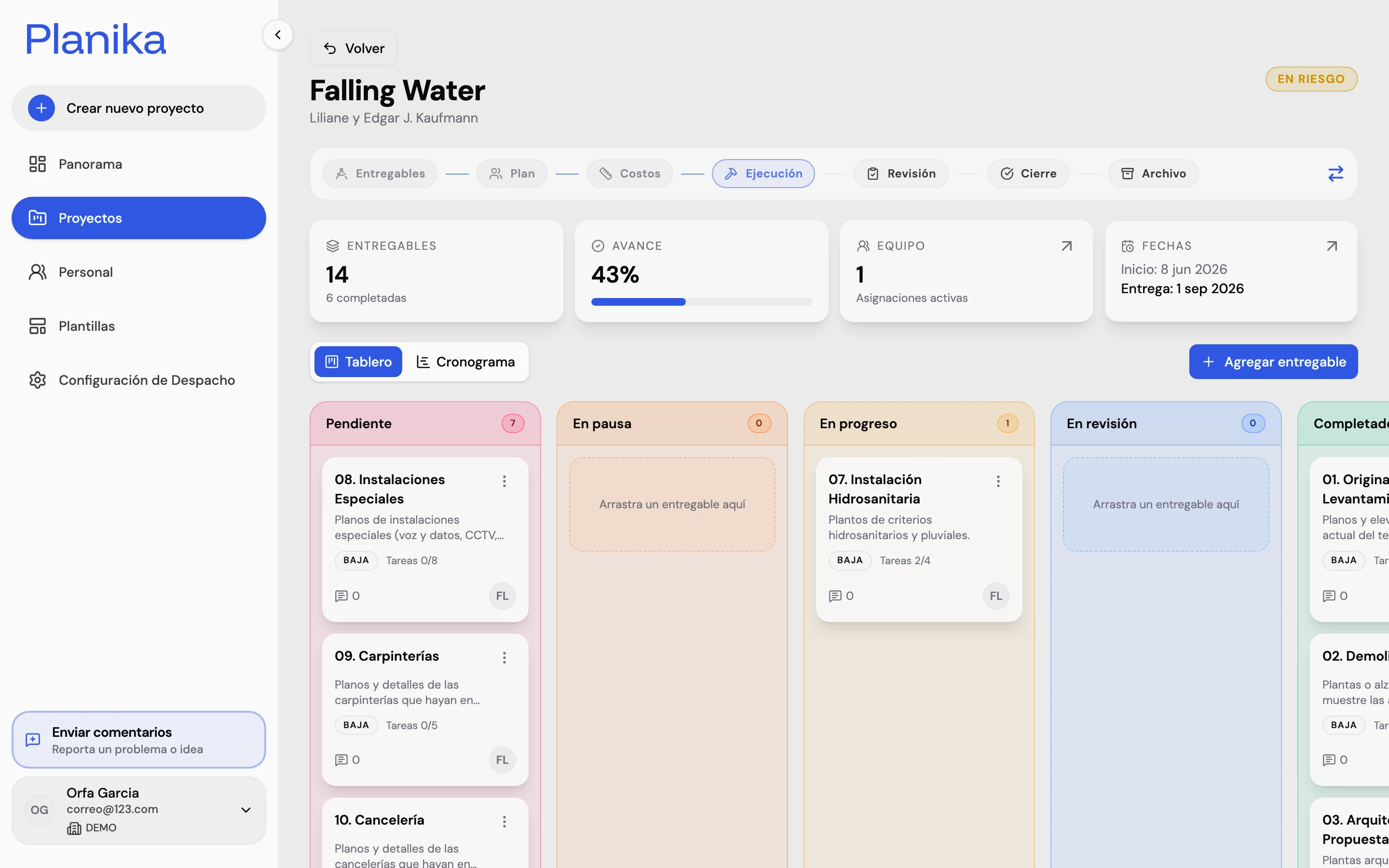
Task: Open options menu for 09. Carpinterías
Action: 504,657
